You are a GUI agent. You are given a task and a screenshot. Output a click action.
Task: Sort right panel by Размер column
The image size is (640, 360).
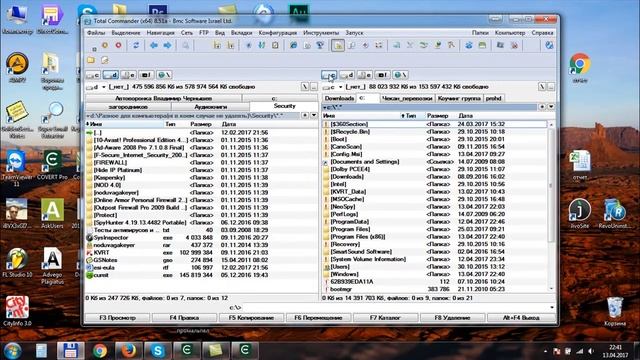438,116
